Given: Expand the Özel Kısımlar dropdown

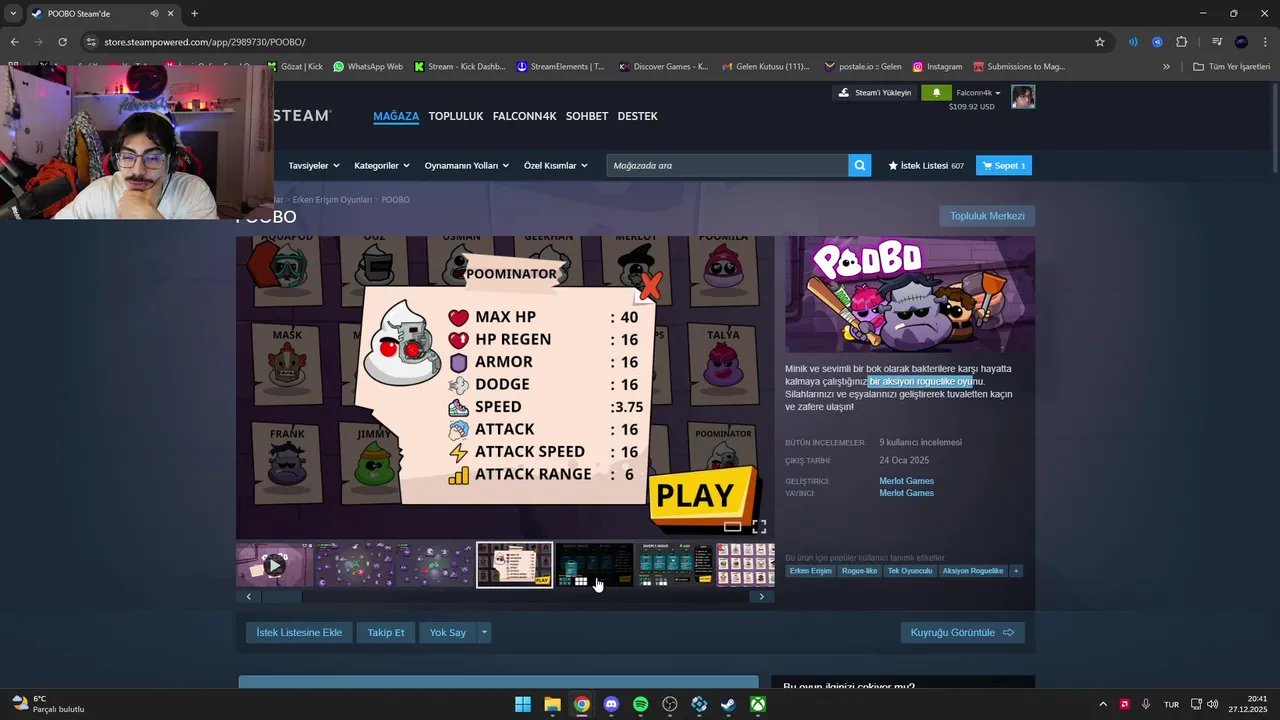Looking at the screenshot, I should (556, 166).
